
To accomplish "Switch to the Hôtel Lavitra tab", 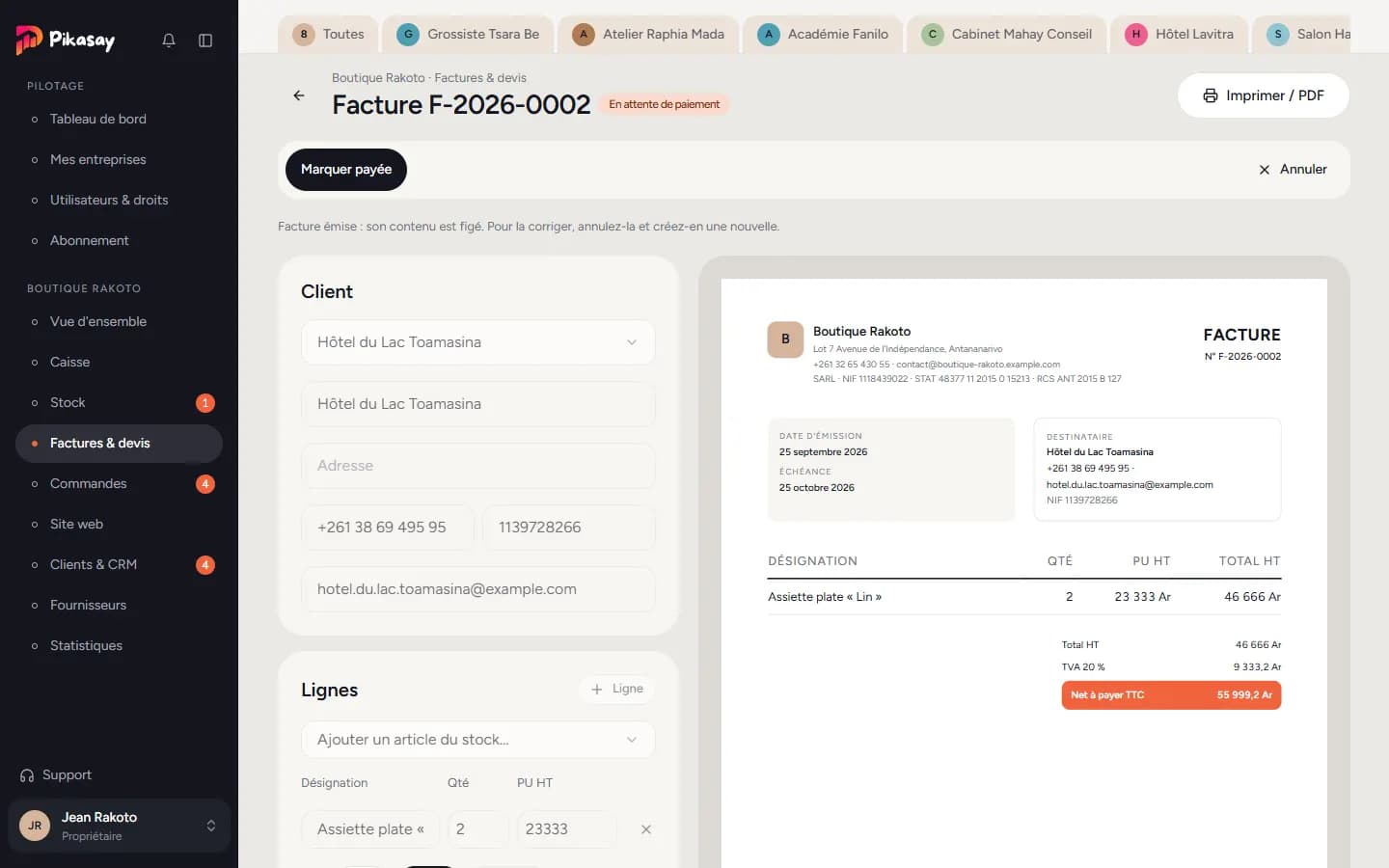I will click(x=1180, y=35).
